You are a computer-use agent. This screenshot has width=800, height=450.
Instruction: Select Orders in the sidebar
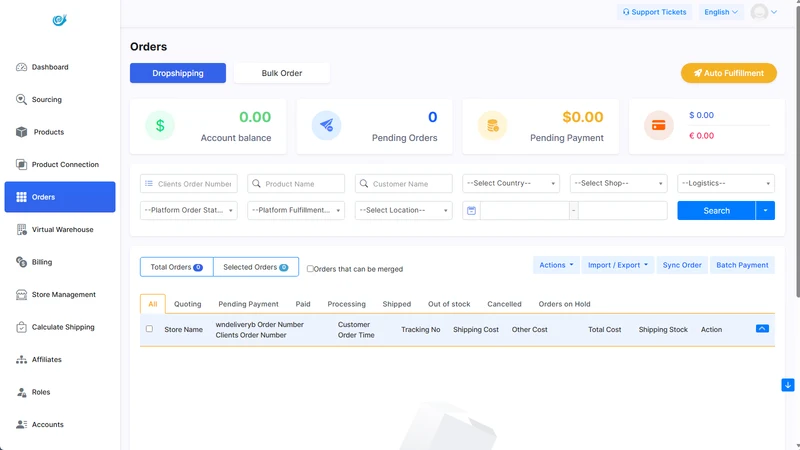click(x=60, y=197)
